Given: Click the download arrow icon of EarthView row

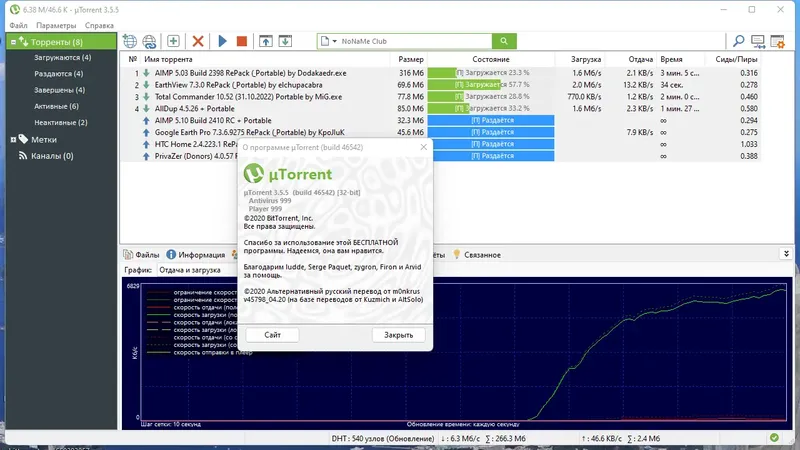Looking at the screenshot, I should 146,85.
